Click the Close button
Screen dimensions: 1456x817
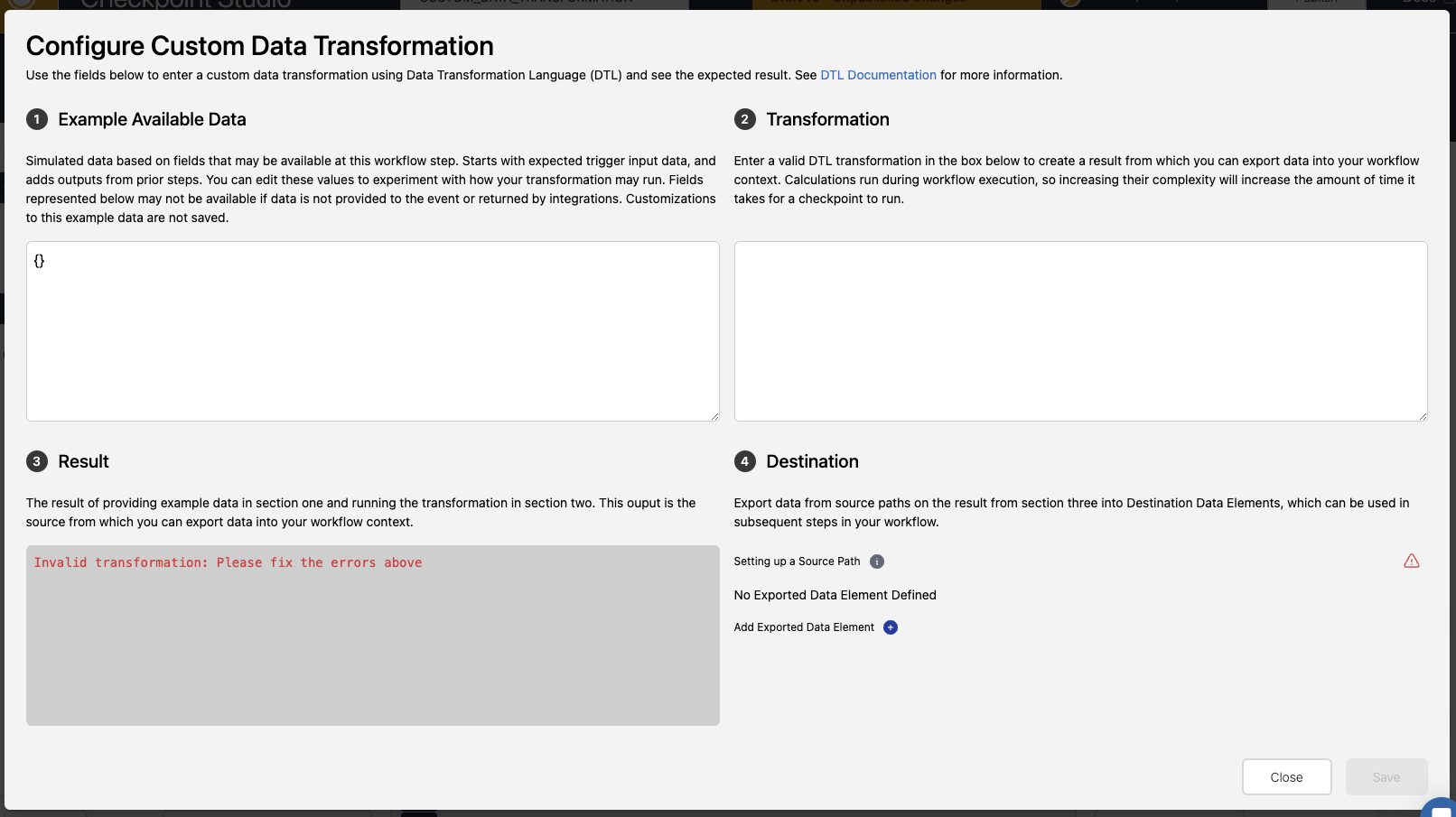(1286, 777)
